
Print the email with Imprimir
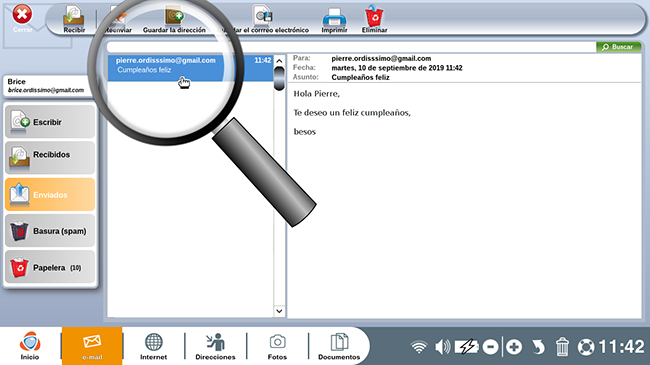click(334, 19)
